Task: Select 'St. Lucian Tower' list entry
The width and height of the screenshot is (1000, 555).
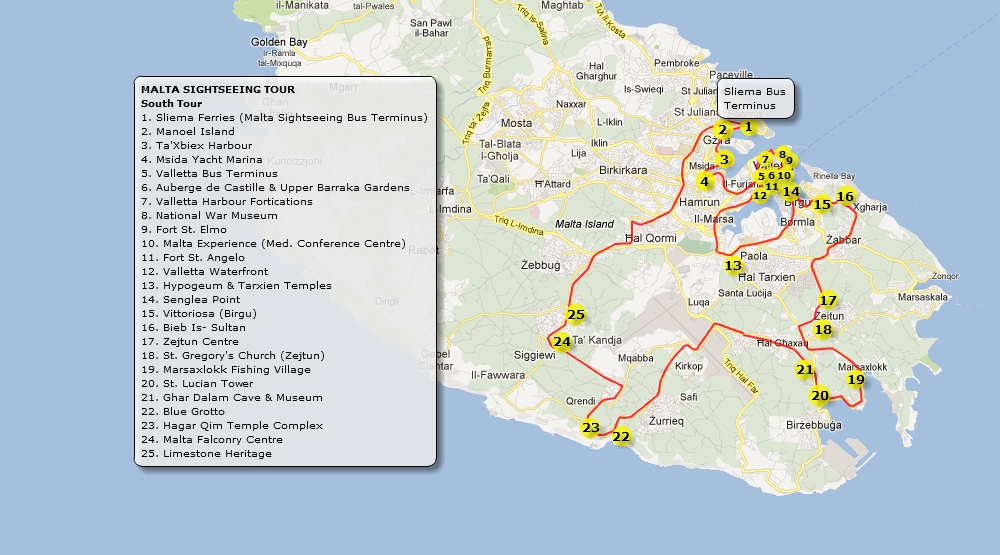Action: click(197, 384)
